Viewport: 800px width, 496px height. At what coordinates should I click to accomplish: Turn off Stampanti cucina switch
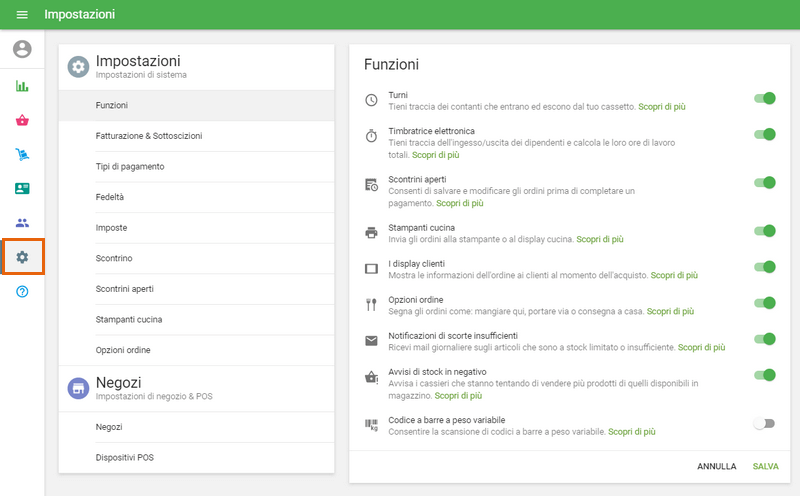[765, 231]
